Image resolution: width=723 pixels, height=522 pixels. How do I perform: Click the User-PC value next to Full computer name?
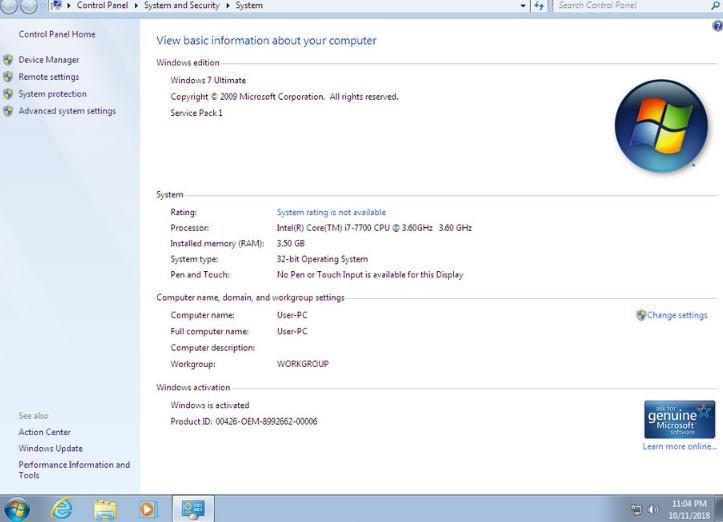pyautogui.click(x=292, y=332)
